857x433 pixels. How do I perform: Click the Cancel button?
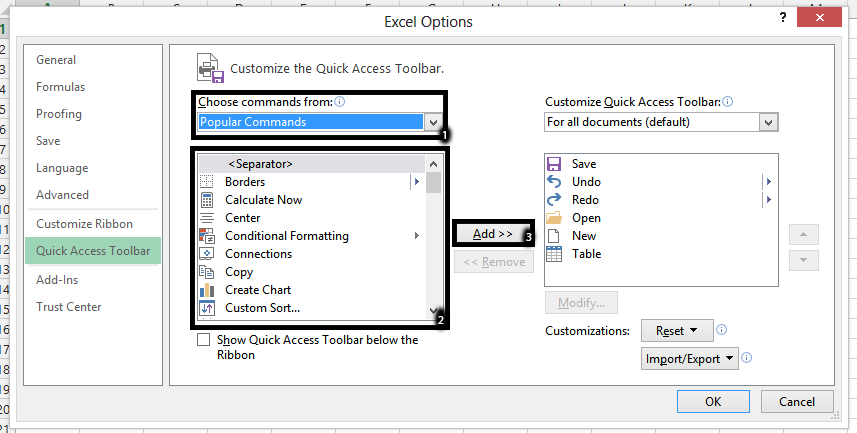797,401
